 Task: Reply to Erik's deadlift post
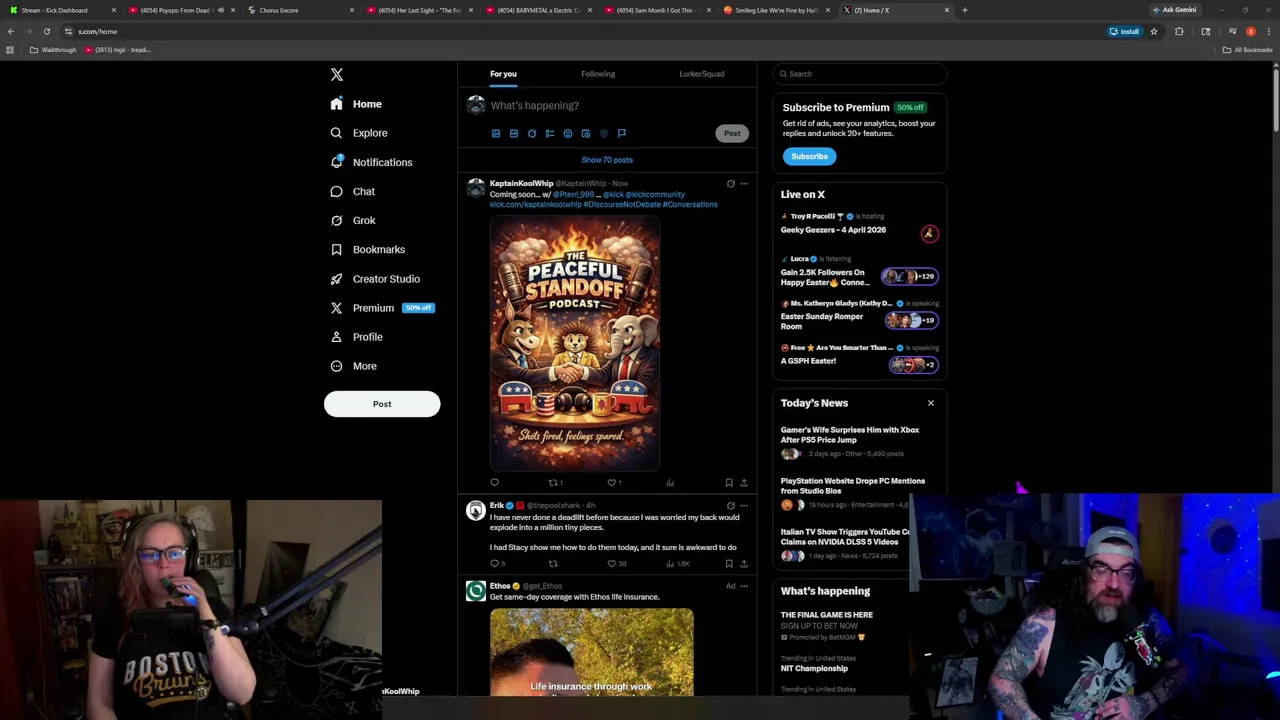click(x=496, y=564)
